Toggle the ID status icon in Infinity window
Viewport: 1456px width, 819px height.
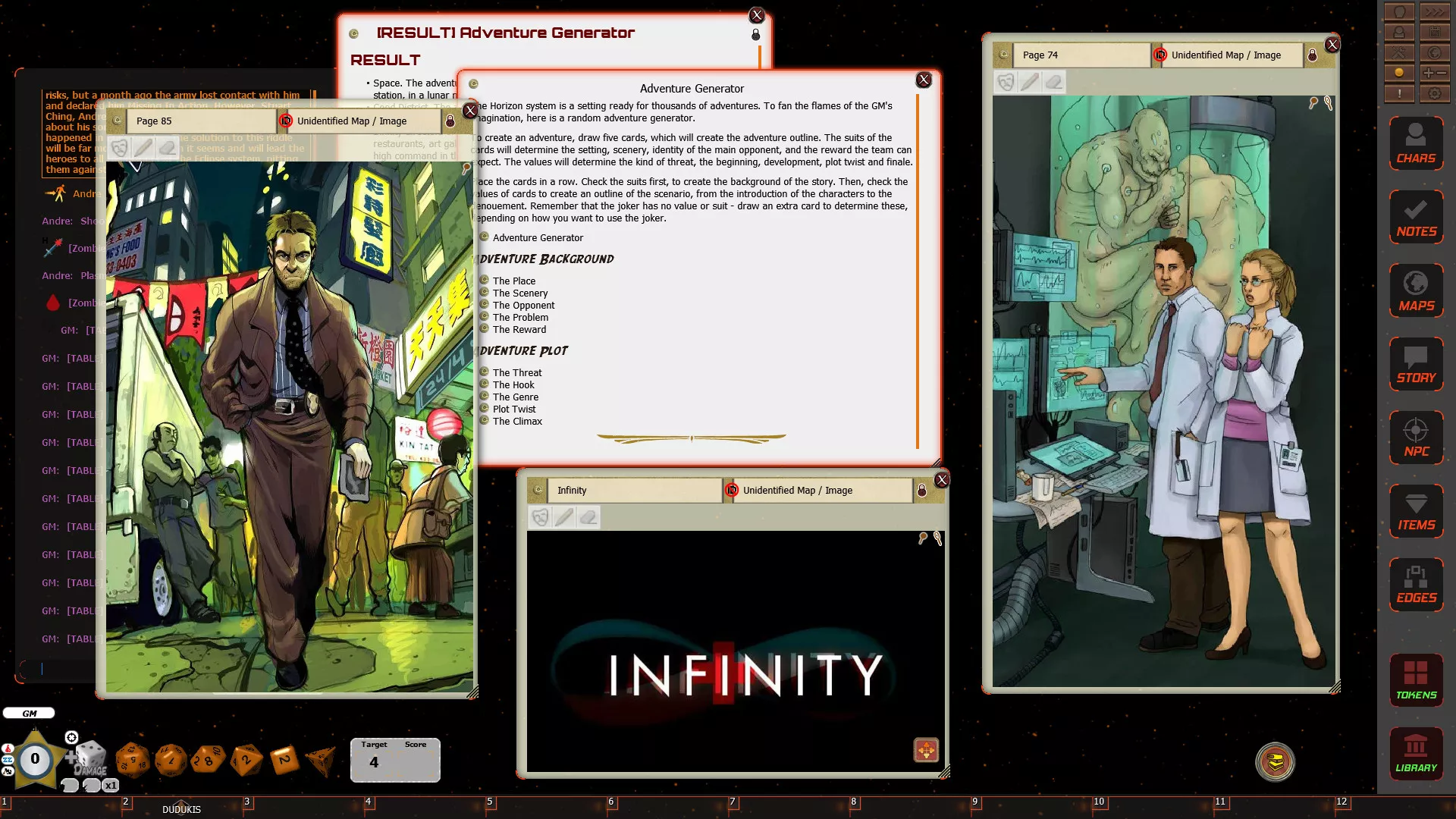732,490
